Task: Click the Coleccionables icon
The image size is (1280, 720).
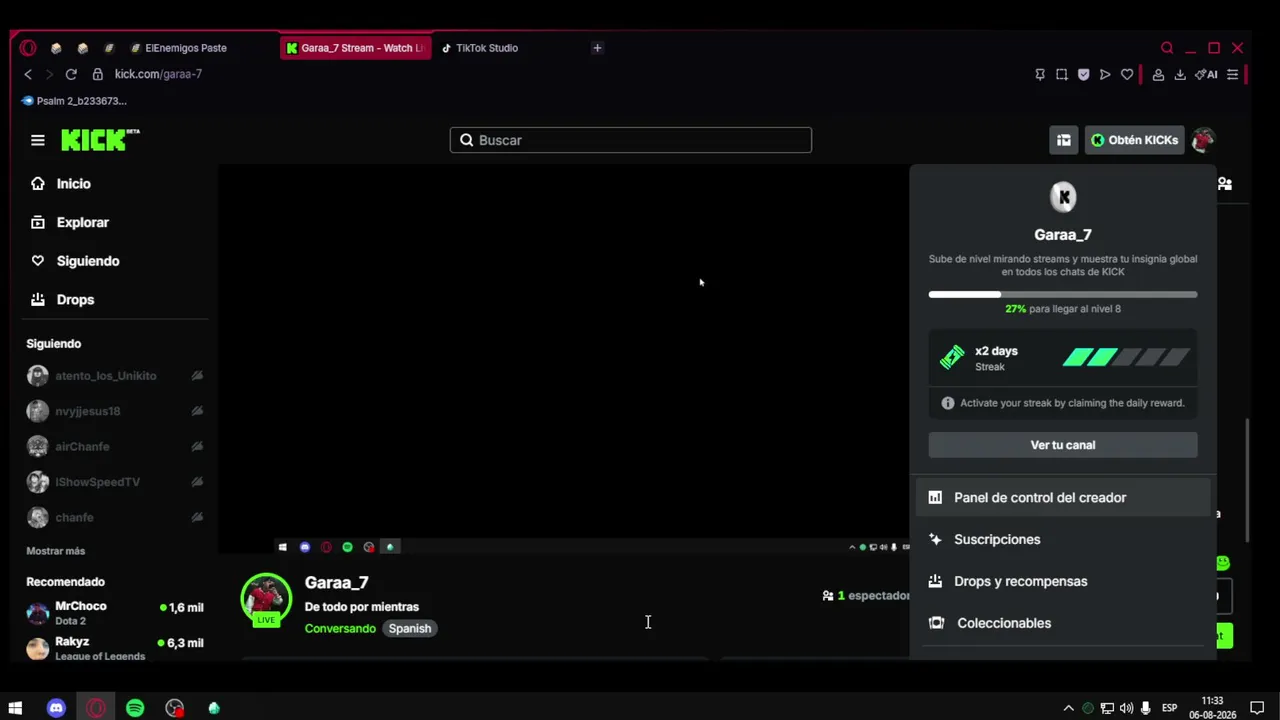Action: (x=936, y=623)
